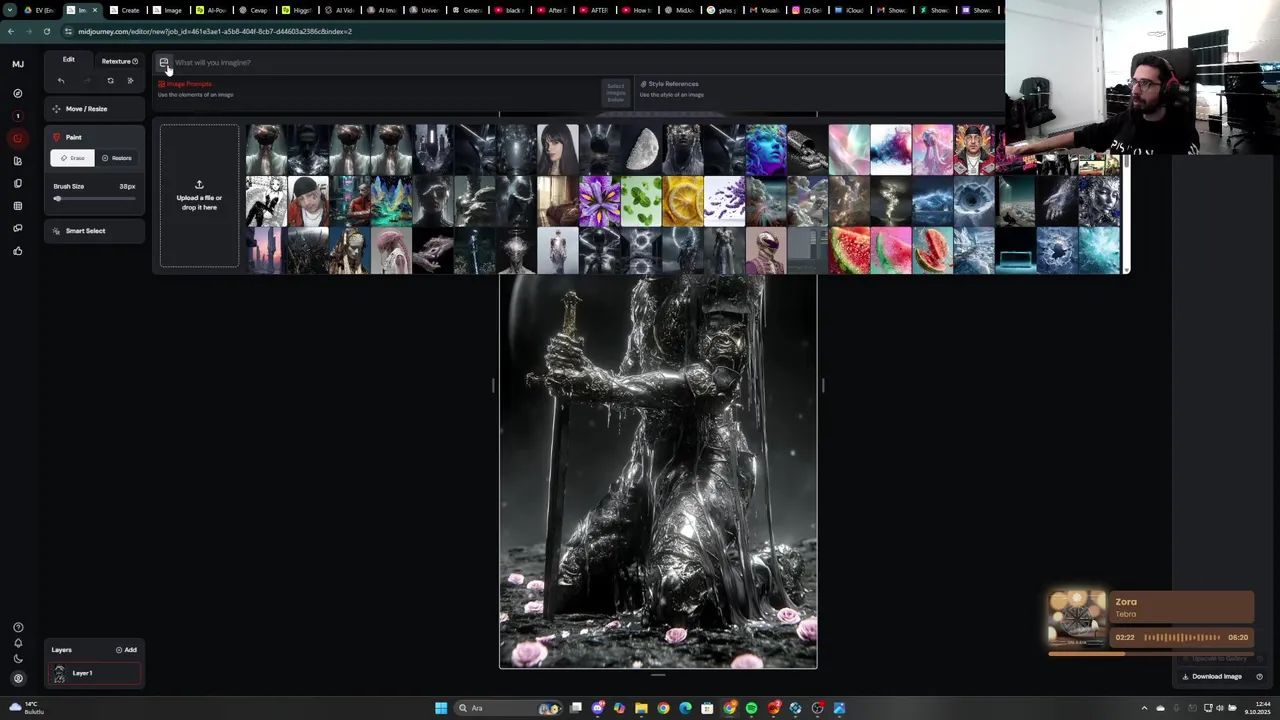Image resolution: width=1280 pixels, height=720 pixels.
Task: Click the browser address bar URL
Action: click(x=215, y=31)
